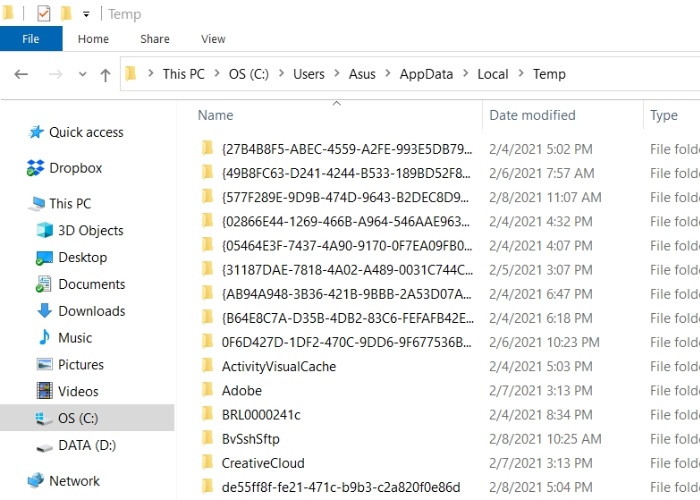Switch to the View ribbon tab
Image resolution: width=700 pixels, height=500 pixels.
tap(213, 39)
